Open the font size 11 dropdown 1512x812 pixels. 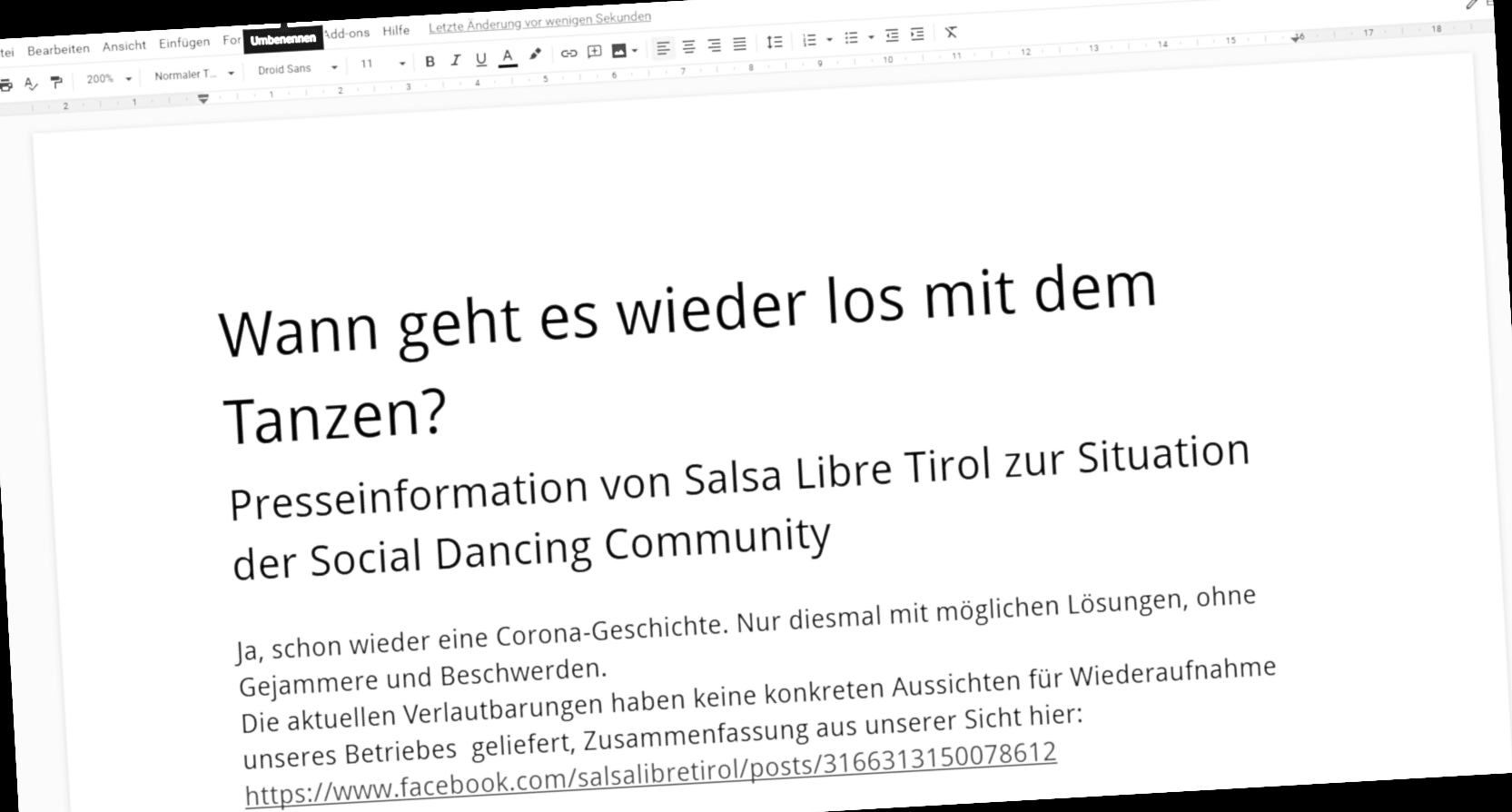point(382,64)
